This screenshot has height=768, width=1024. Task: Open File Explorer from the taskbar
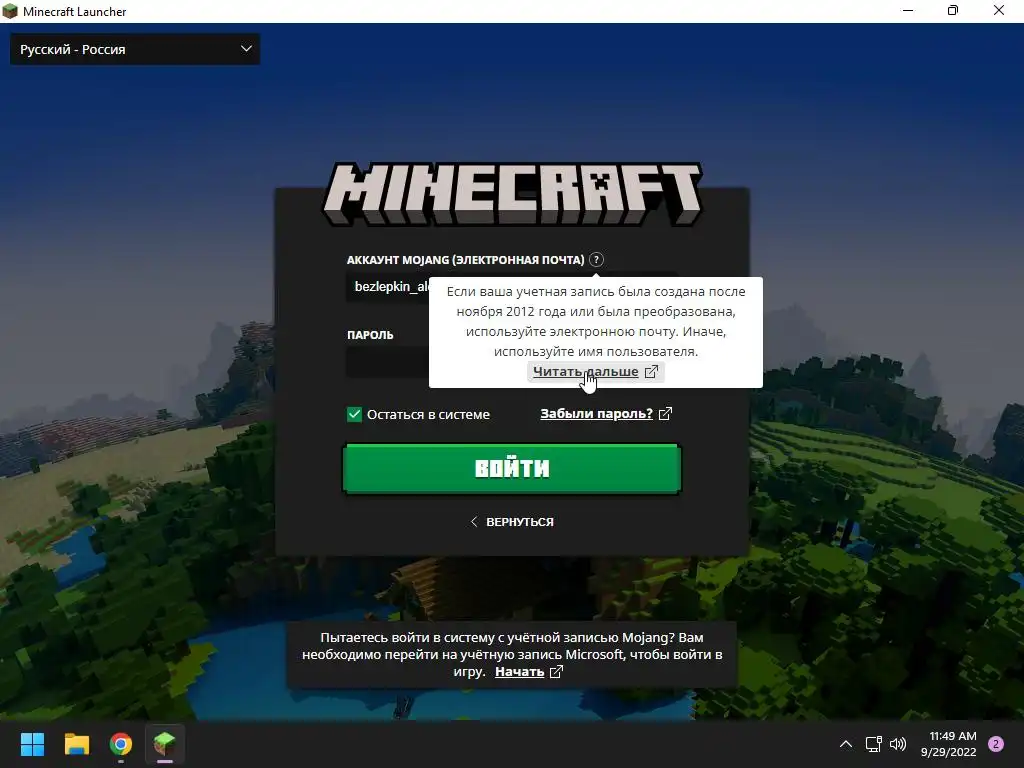(x=76, y=744)
